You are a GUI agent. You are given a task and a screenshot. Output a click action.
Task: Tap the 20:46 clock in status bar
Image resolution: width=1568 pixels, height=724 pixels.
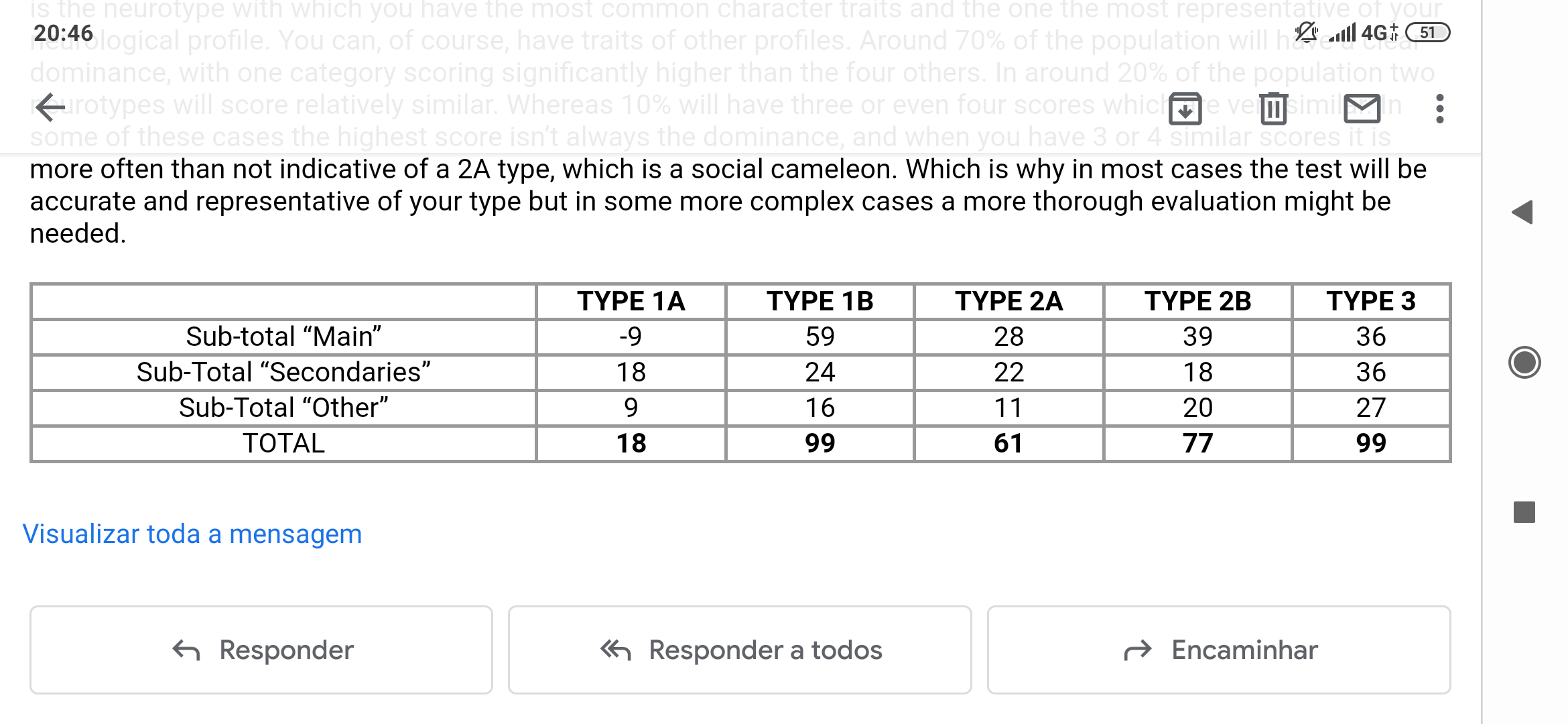64,33
